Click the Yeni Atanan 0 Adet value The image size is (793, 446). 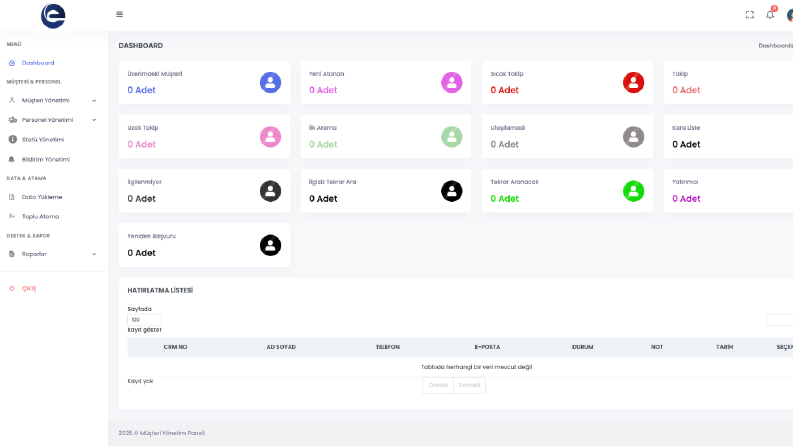pyautogui.click(x=323, y=90)
